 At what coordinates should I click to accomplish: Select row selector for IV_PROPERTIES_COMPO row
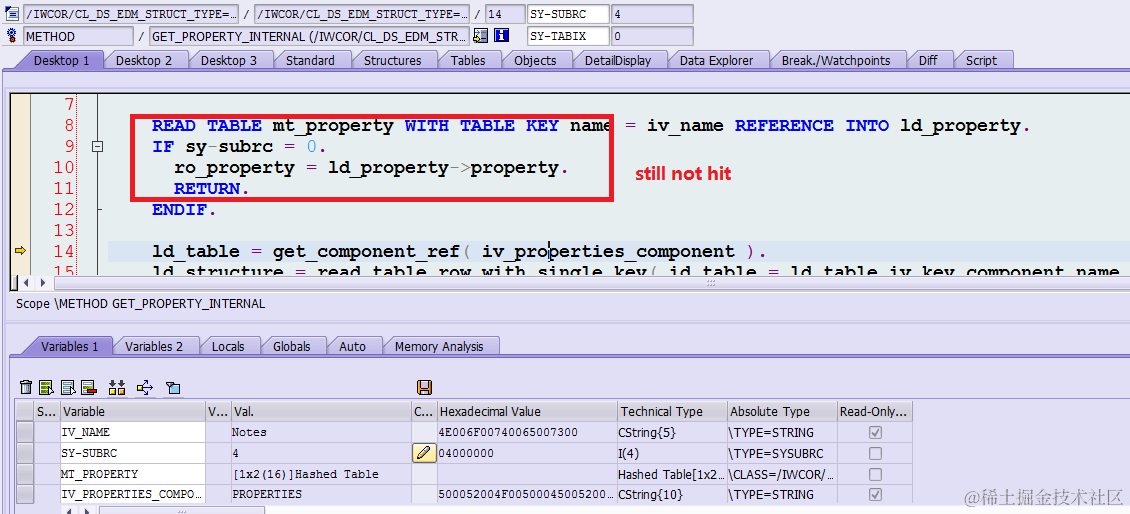click(x=26, y=495)
